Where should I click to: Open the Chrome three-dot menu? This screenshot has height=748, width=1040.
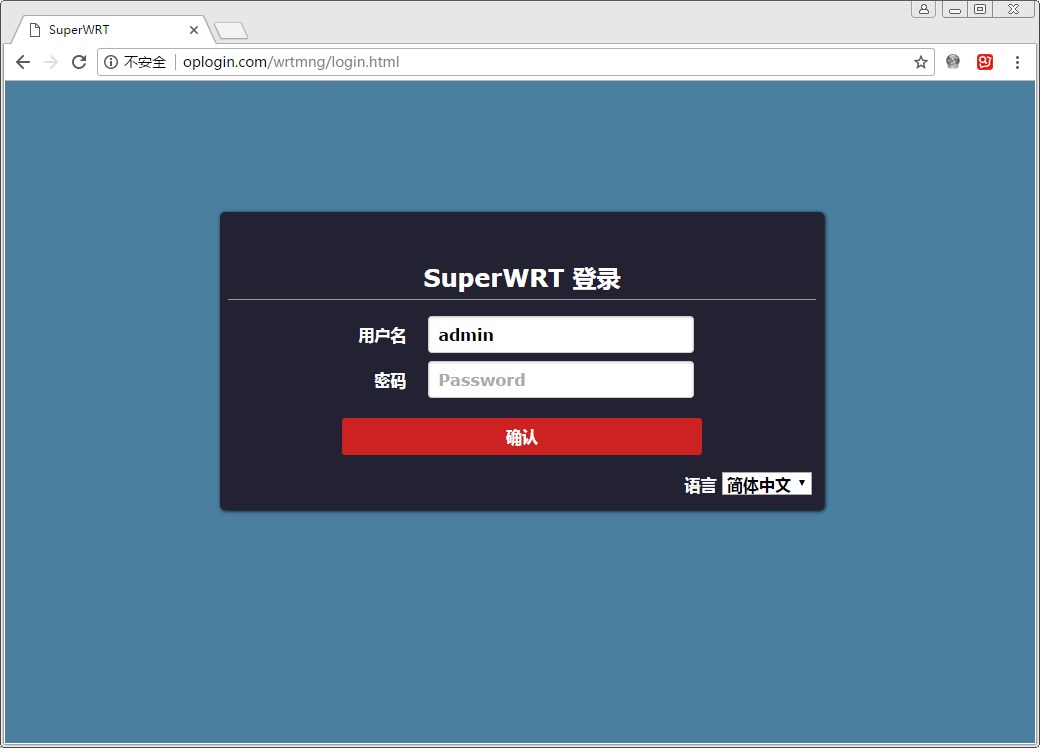click(x=1017, y=62)
